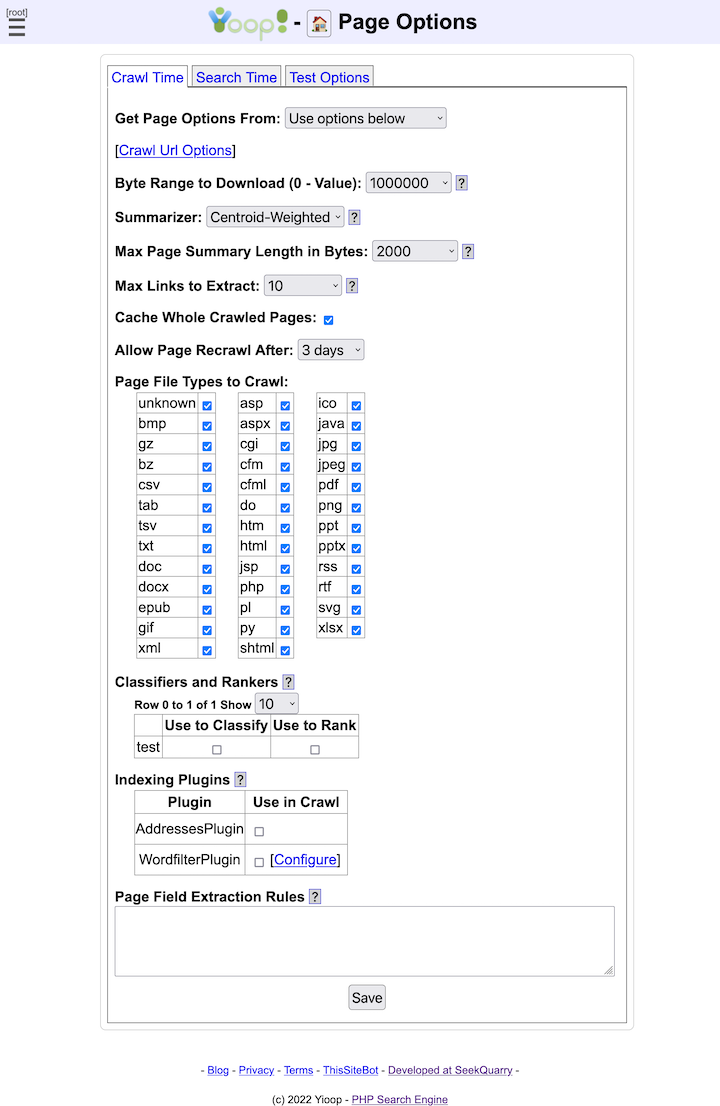Click the [root] user label
This screenshot has width=720, height=1106.
(x=16, y=13)
